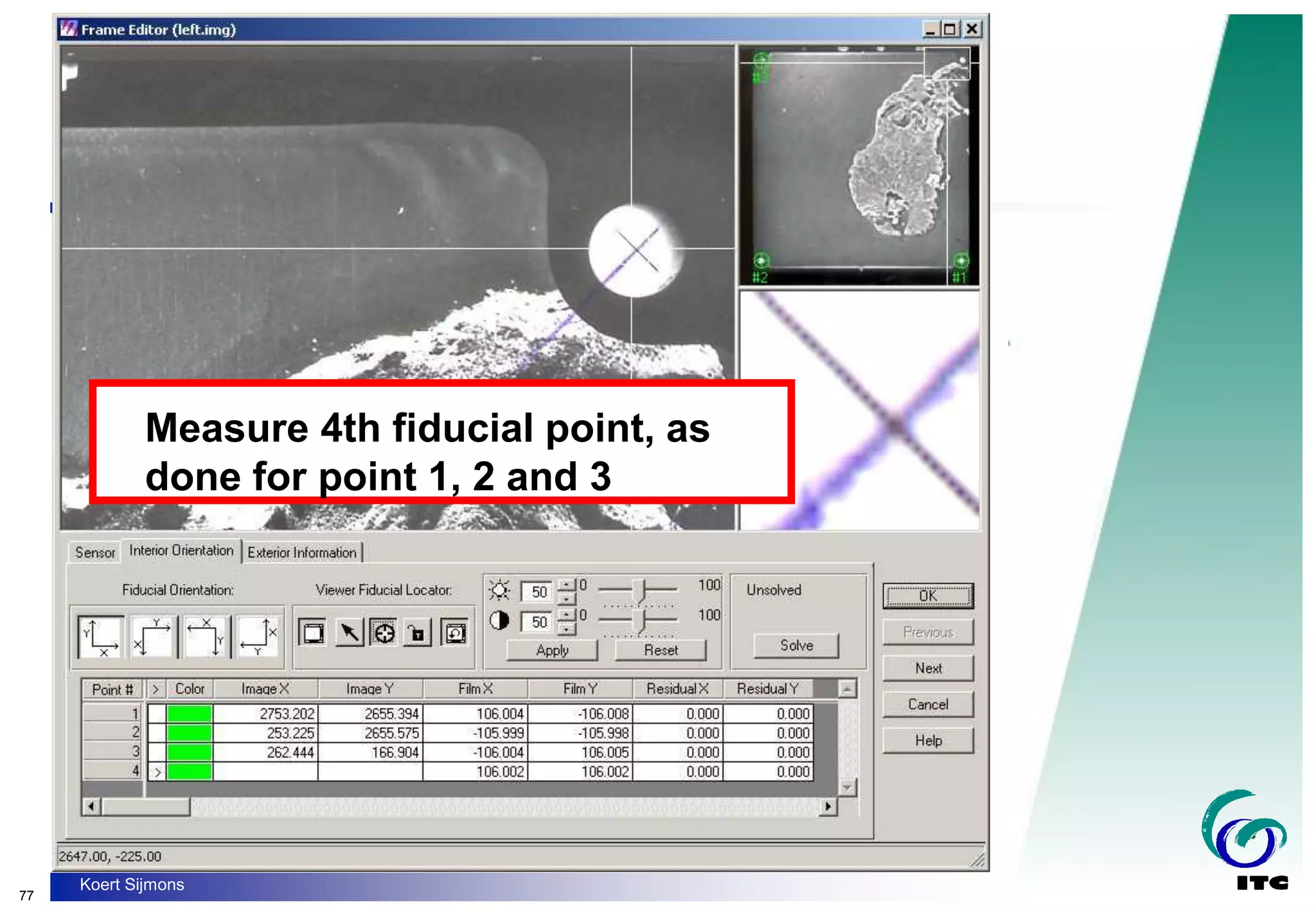Click the lock/unlock padlock icon

pos(418,633)
